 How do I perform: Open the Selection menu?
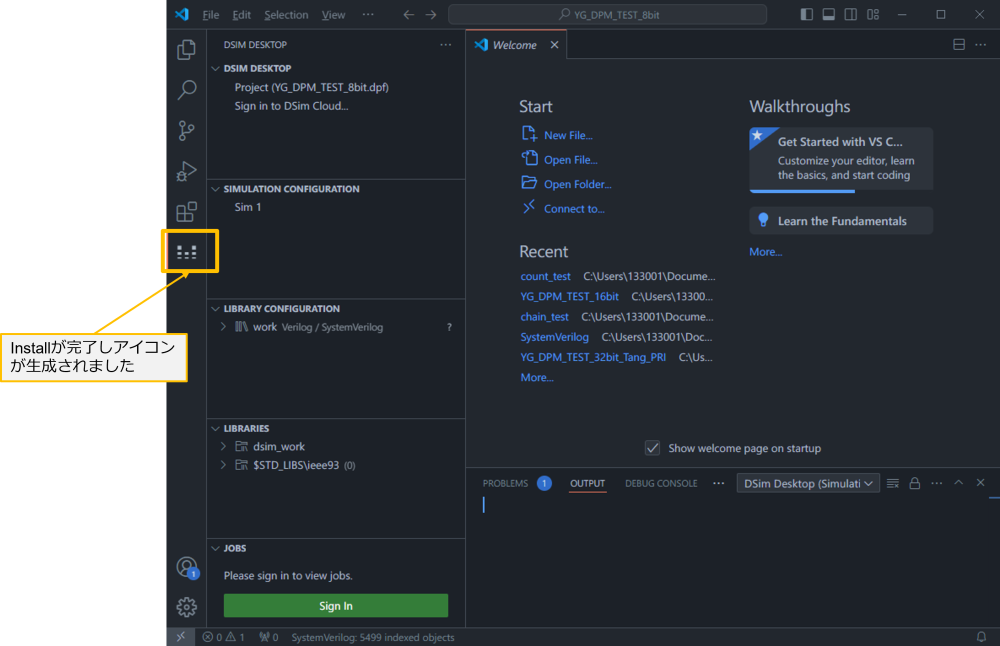286,15
